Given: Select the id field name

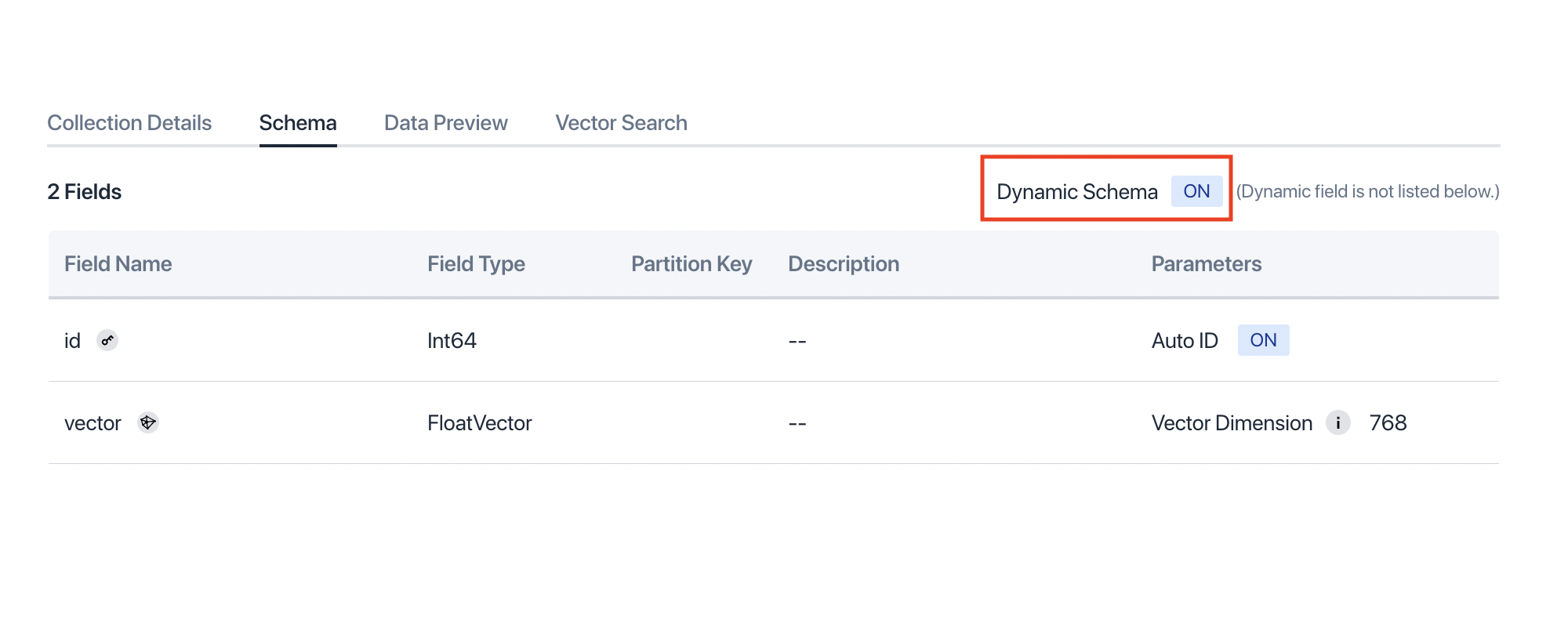Looking at the screenshot, I should pos(73,340).
